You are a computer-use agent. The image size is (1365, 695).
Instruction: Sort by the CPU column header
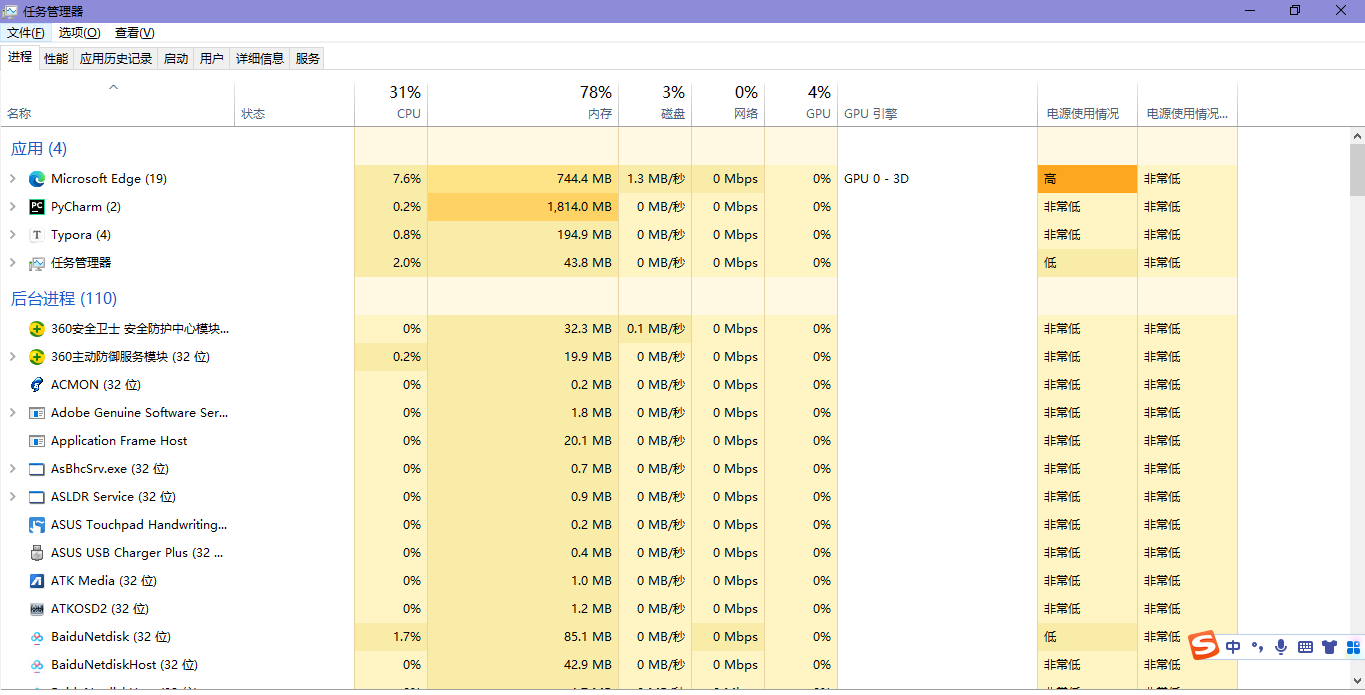(408, 114)
